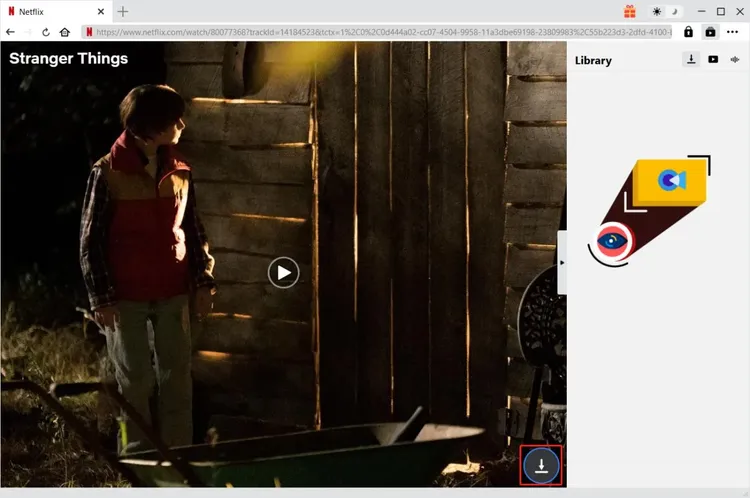Click the download button on the video
Viewport: 750px width, 498px height.
(x=541, y=465)
